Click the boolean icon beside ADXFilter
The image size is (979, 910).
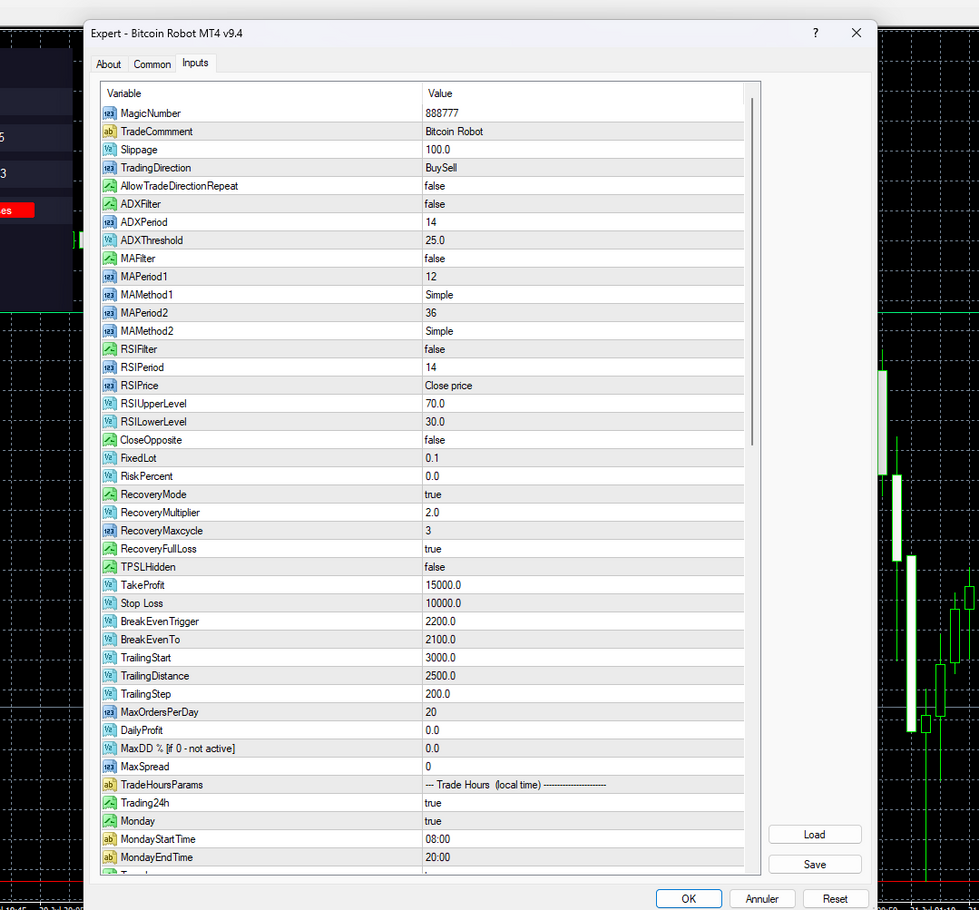point(109,204)
